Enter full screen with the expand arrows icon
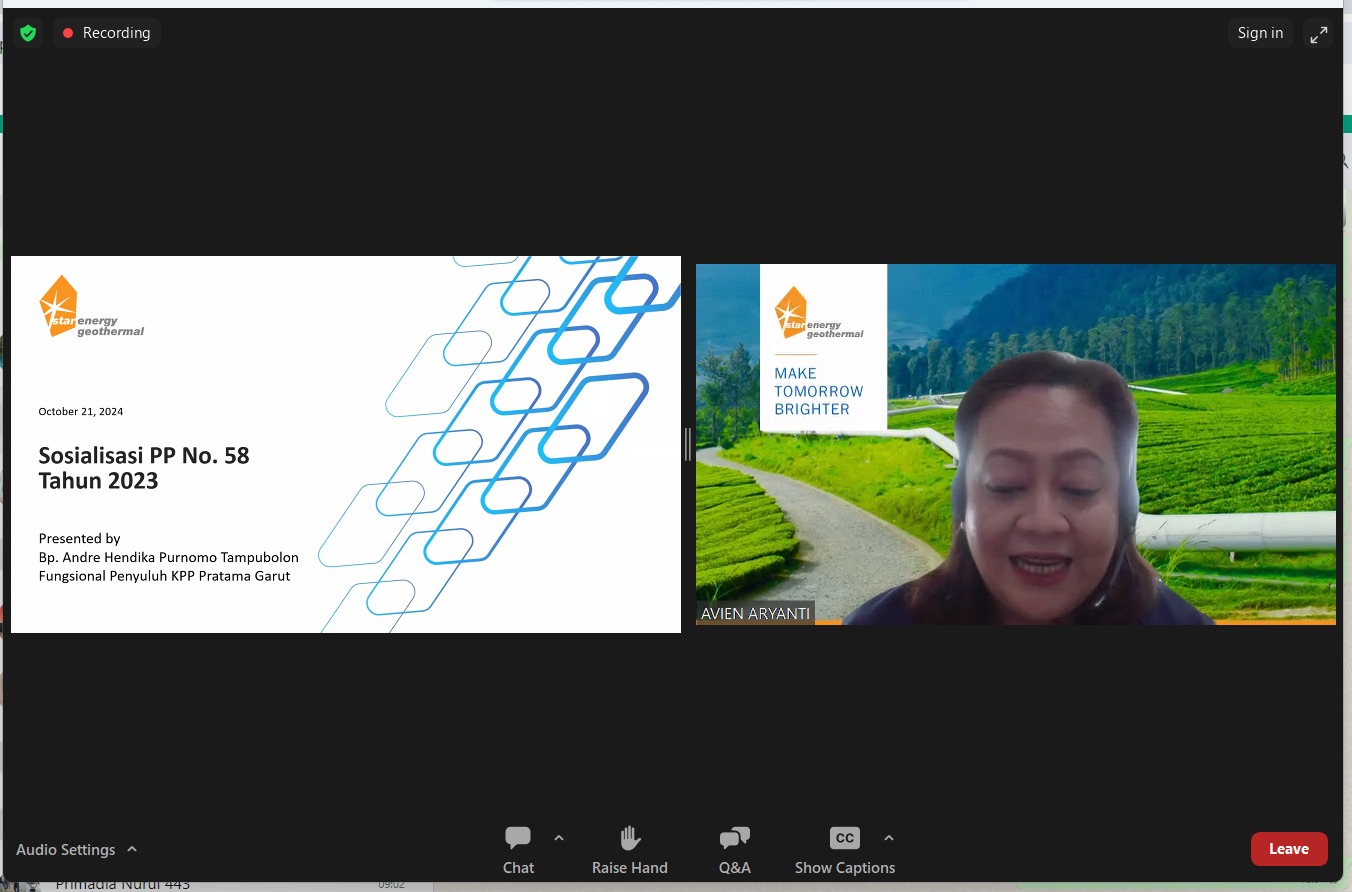 coord(1319,34)
